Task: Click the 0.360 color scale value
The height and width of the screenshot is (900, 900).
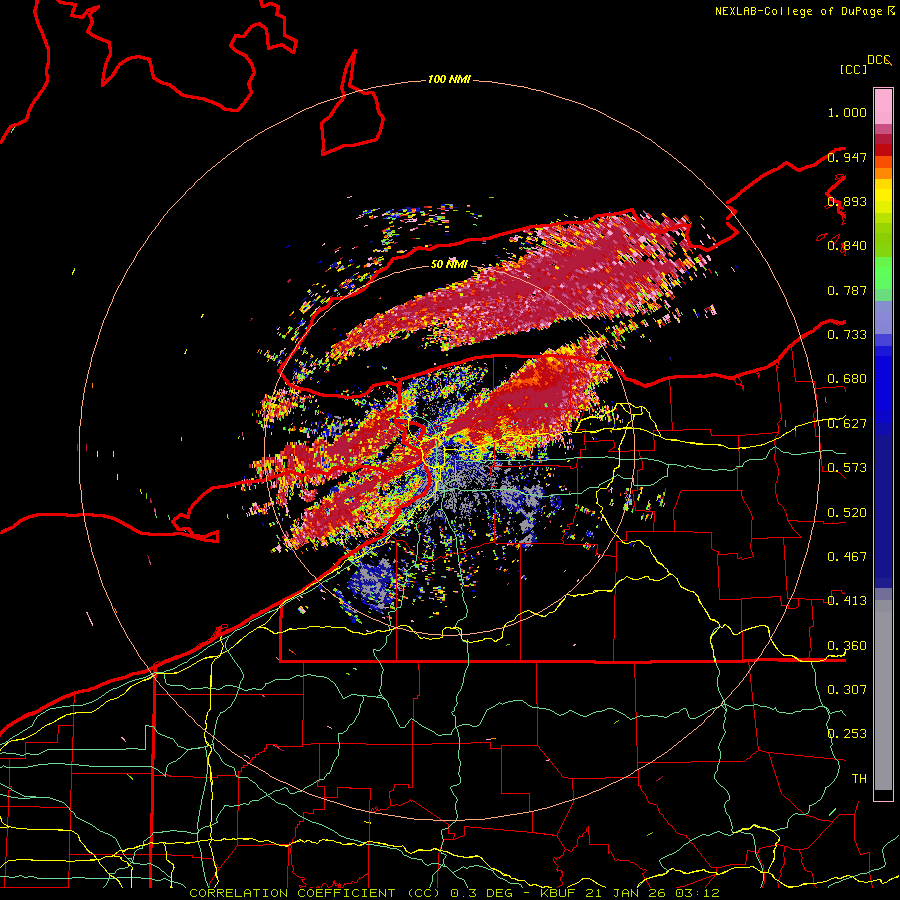Action: tap(847, 646)
